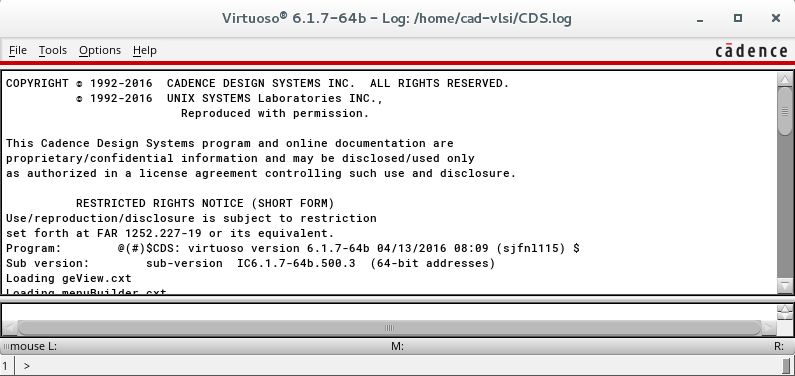
Task: Click the command pane's small down arrow
Action: point(785,316)
